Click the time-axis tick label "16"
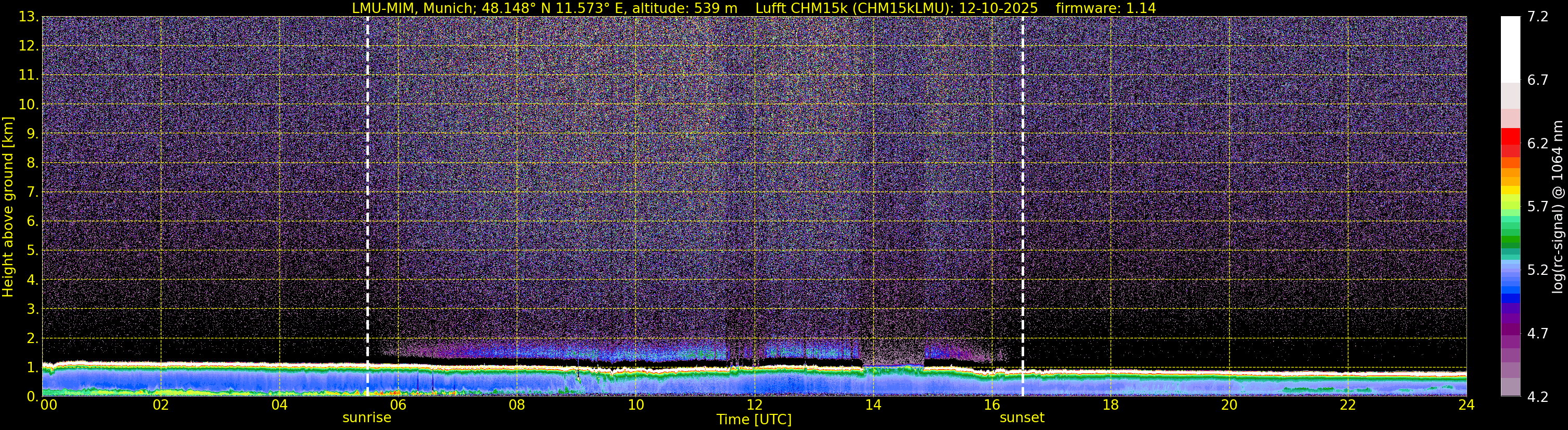This screenshot has width=1568, height=430. point(991,406)
